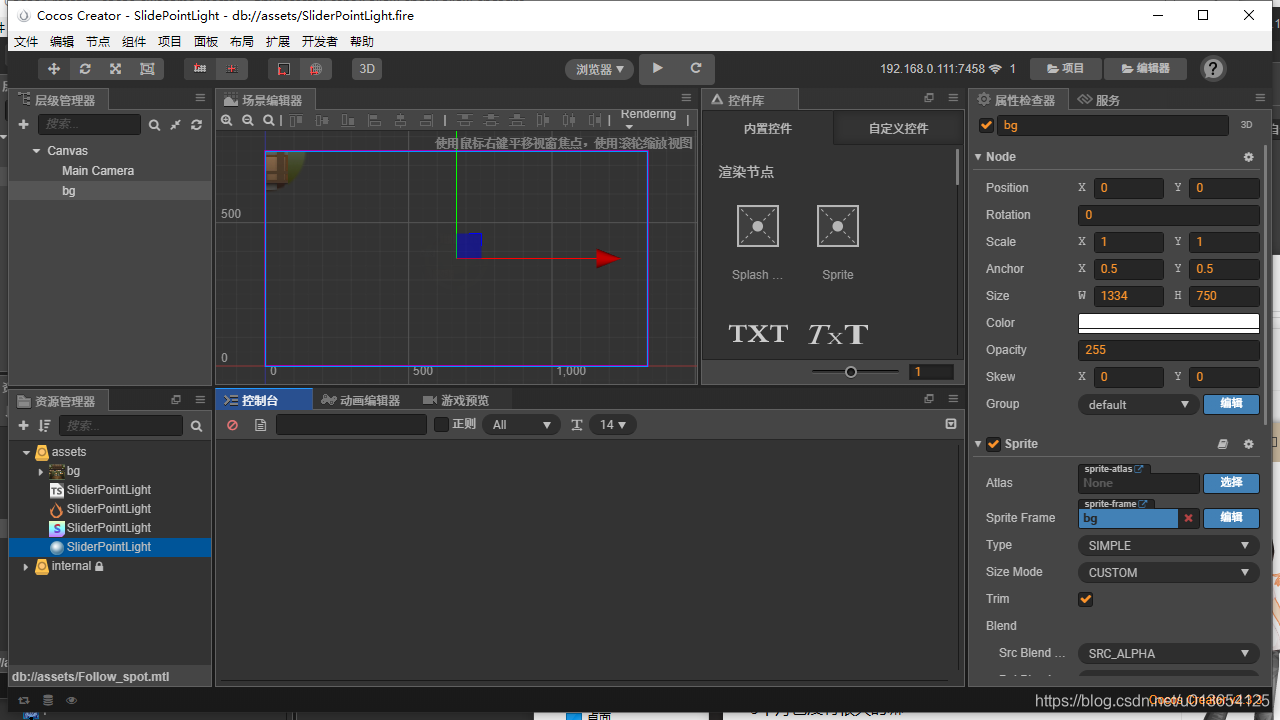Switch to the animation editor tab
This screenshot has width=1280, height=720.
pos(361,400)
